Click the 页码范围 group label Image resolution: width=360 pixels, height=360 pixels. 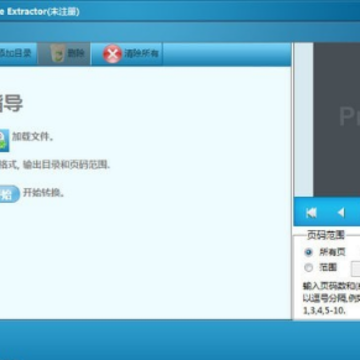[x=326, y=235]
